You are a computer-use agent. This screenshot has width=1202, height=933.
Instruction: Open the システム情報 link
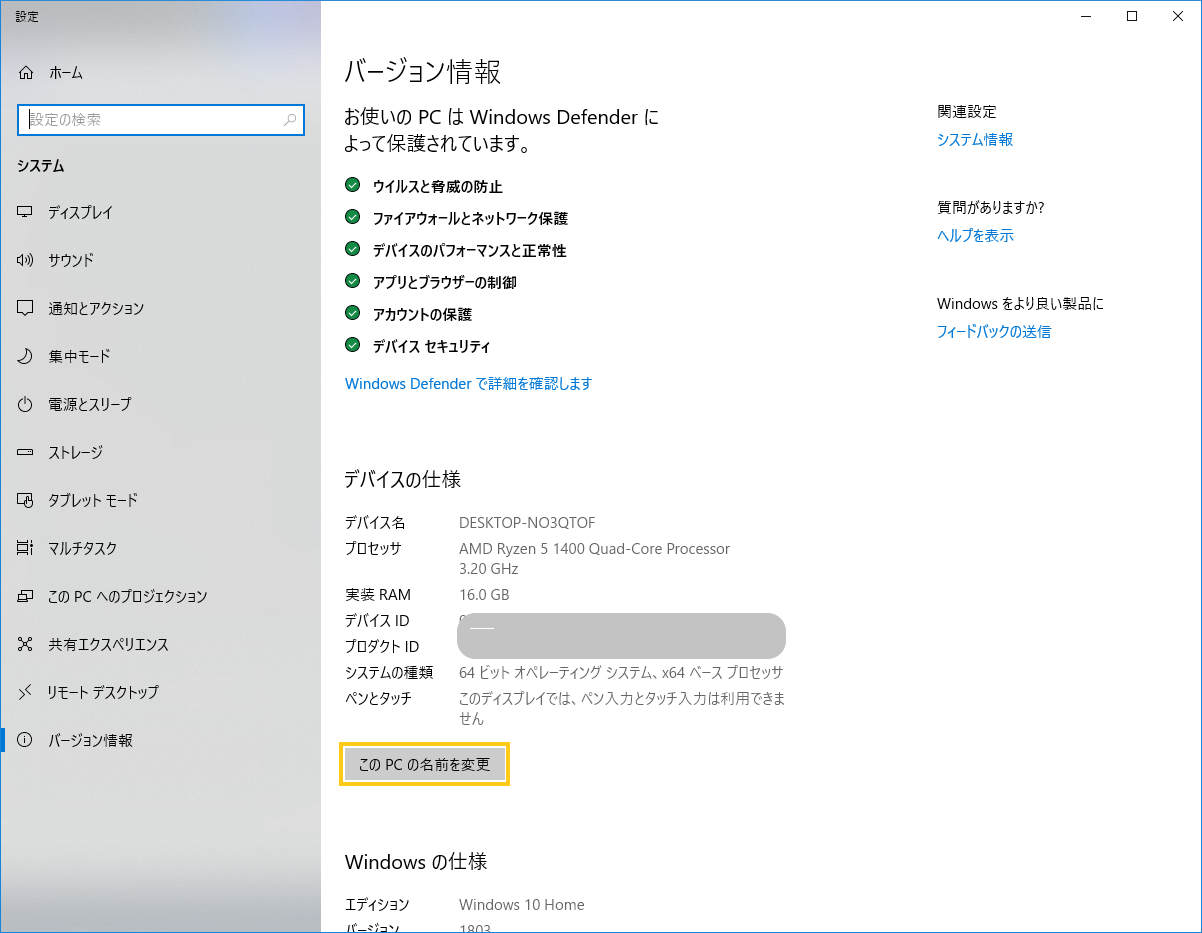point(975,140)
